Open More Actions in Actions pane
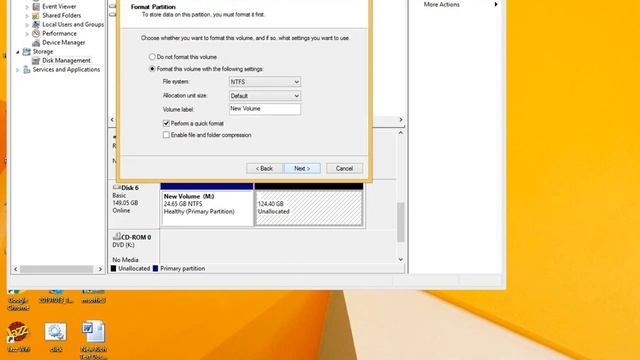This screenshot has width=640, height=360. pyautogui.click(x=441, y=4)
